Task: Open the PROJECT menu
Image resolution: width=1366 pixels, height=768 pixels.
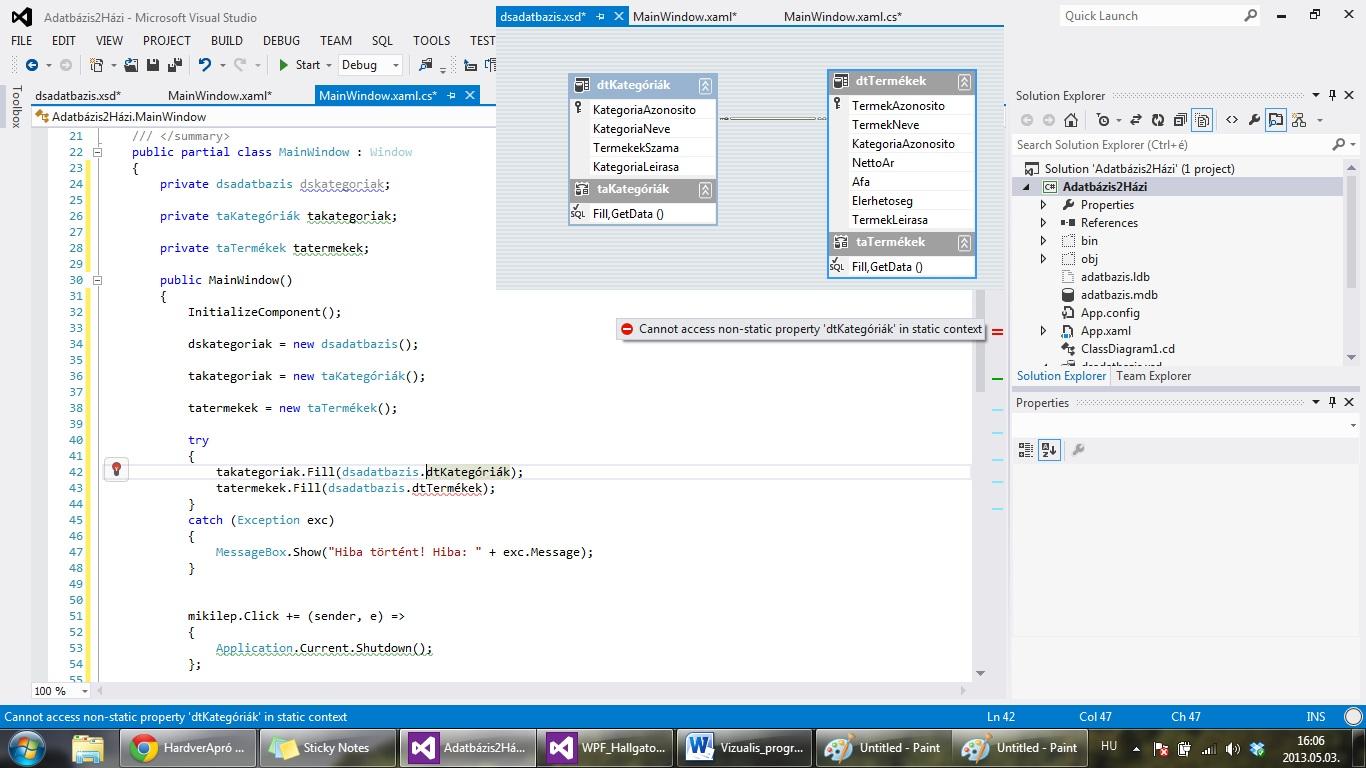Action: (x=167, y=41)
